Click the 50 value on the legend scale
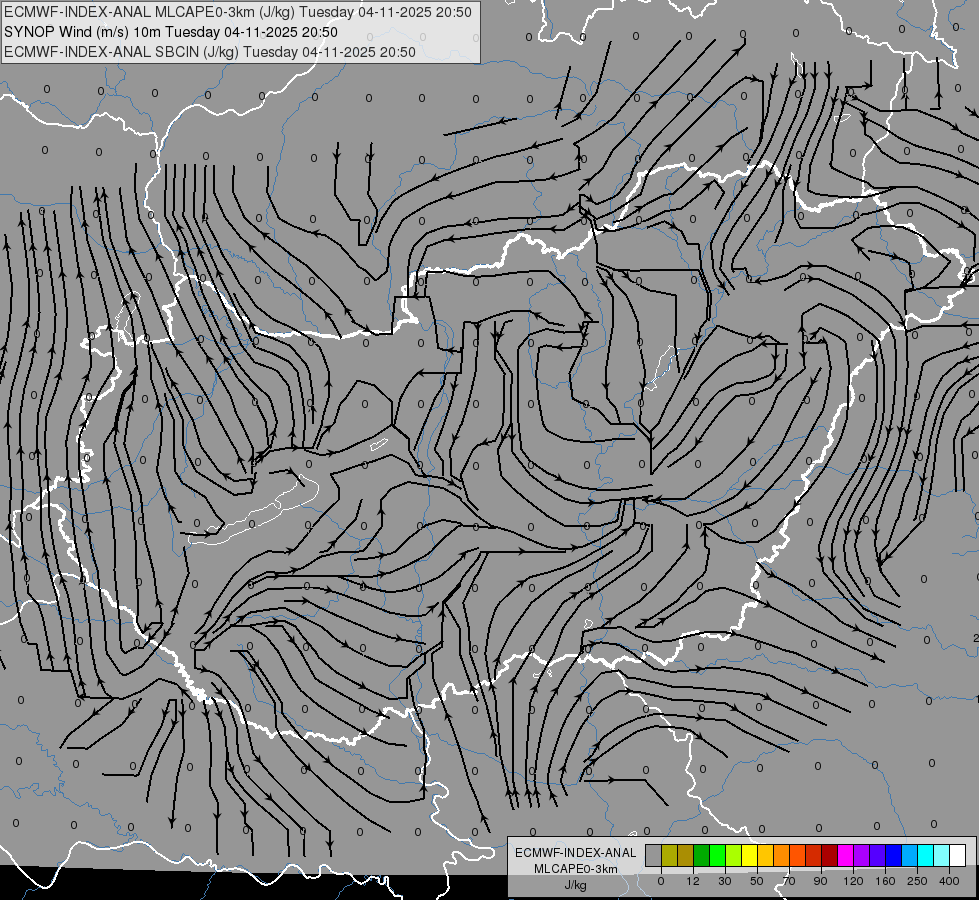The image size is (979, 900). 757,881
